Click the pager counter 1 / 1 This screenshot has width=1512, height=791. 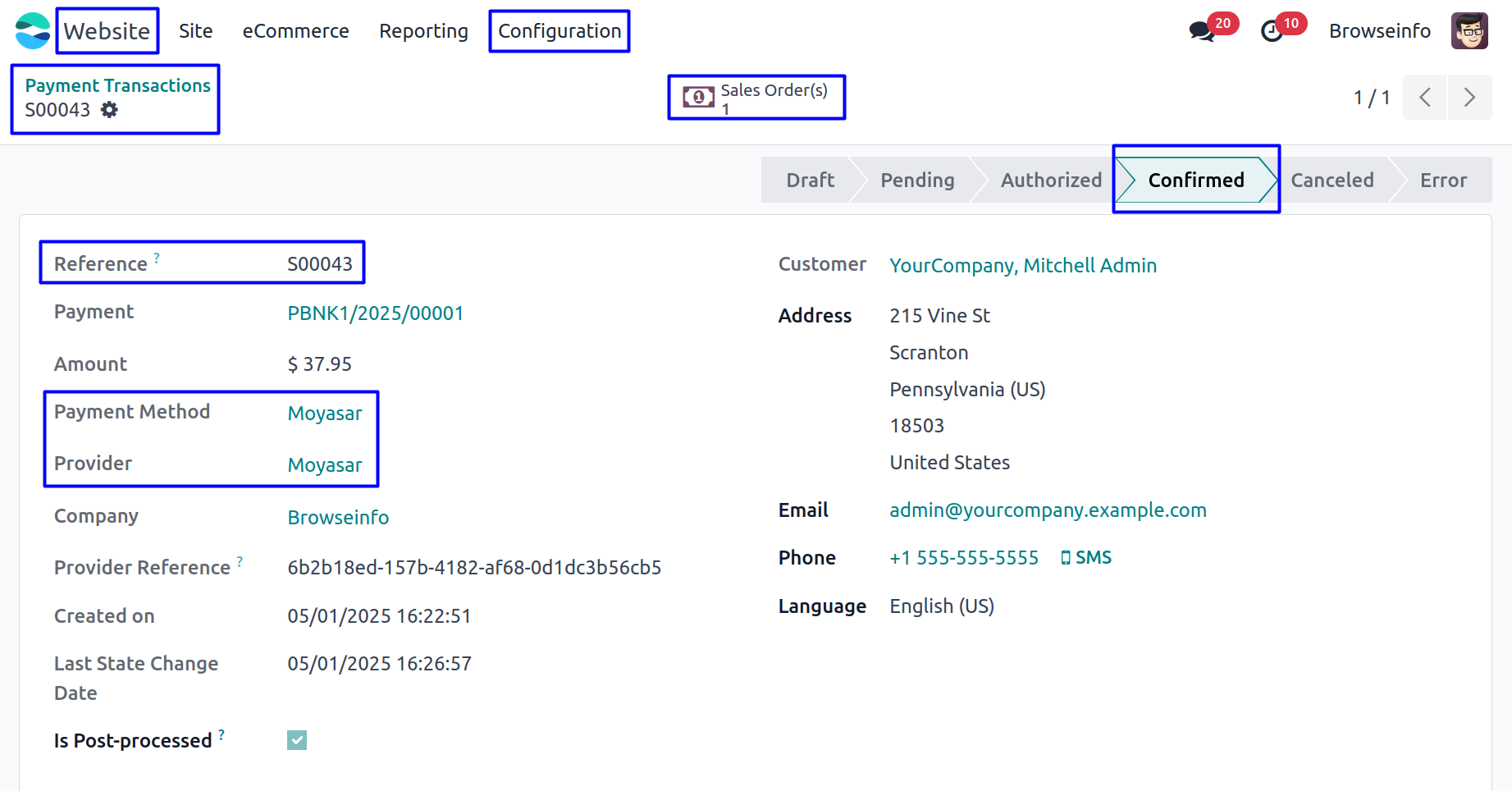click(x=1372, y=98)
